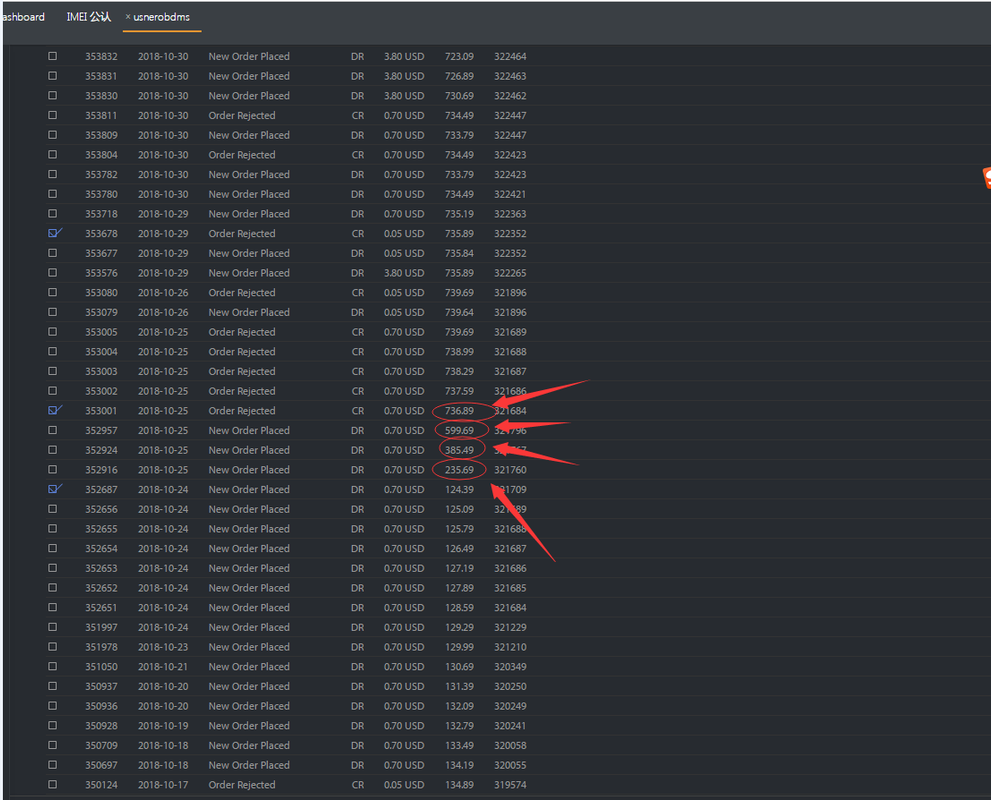
Task: Click the CR type in row 353001
Action: 358,411
